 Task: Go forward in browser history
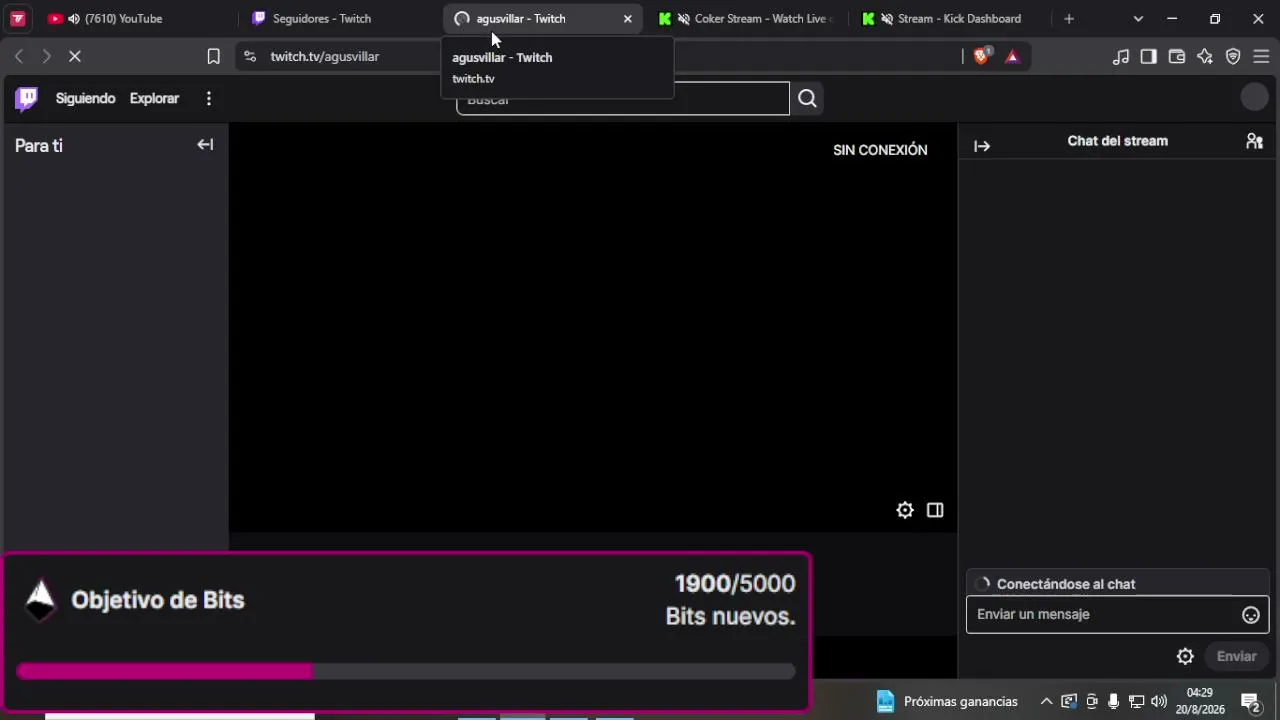[x=46, y=56]
